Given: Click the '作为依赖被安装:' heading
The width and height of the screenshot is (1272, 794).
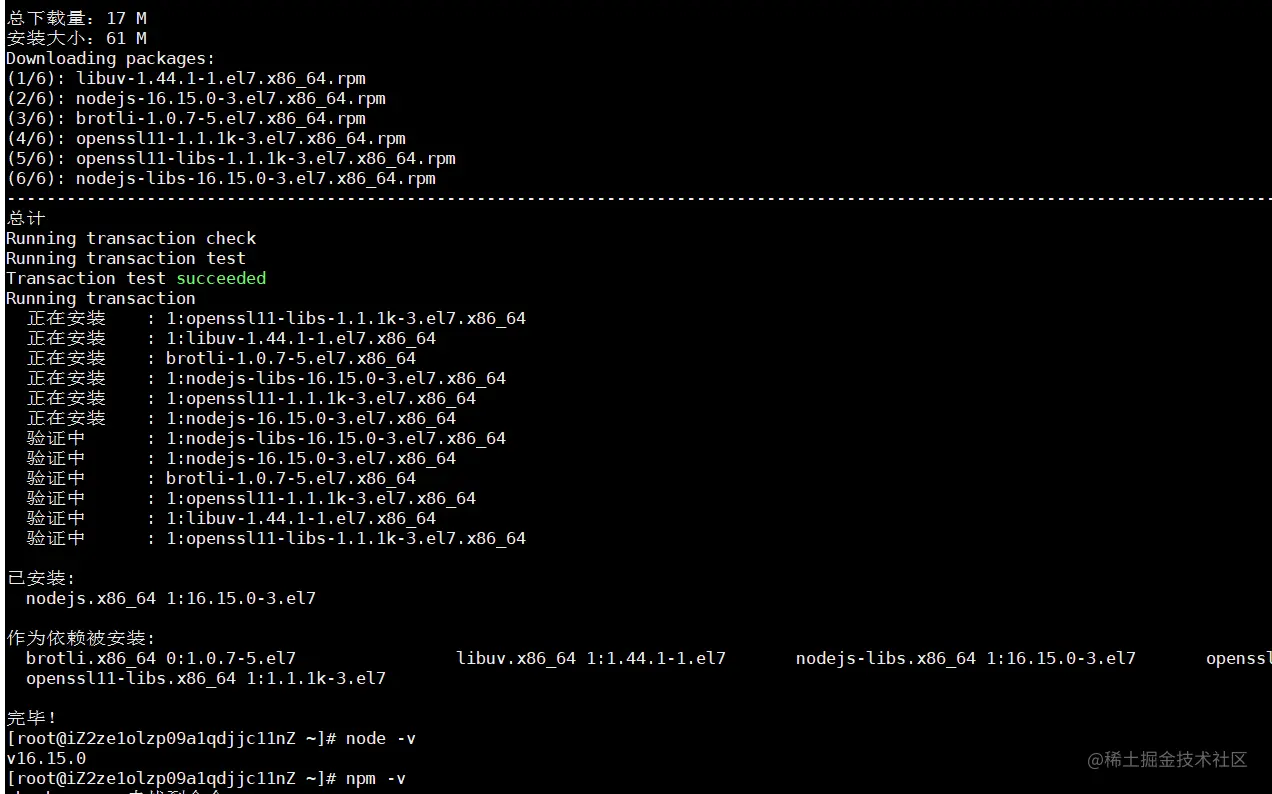Looking at the screenshot, I should (x=81, y=638).
